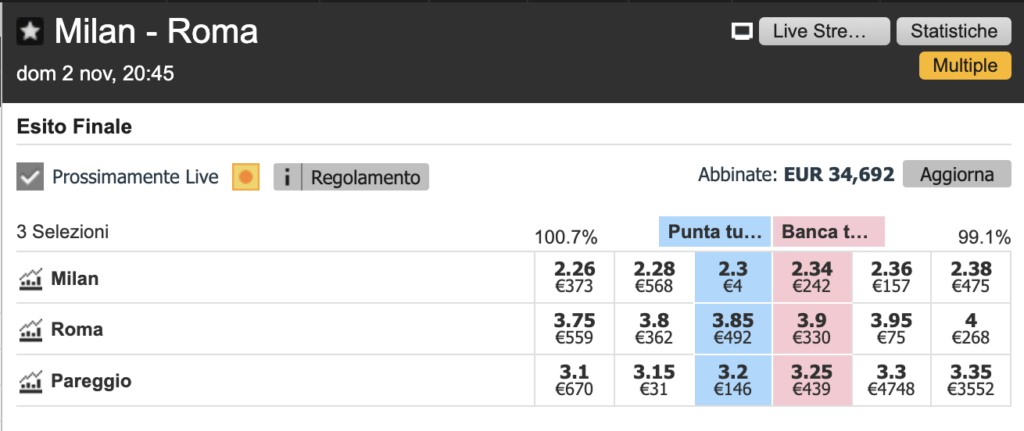Open the Regolamento rules
Viewport: 1024px width, 431px height.
pyautogui.click(x=365, y=177)
